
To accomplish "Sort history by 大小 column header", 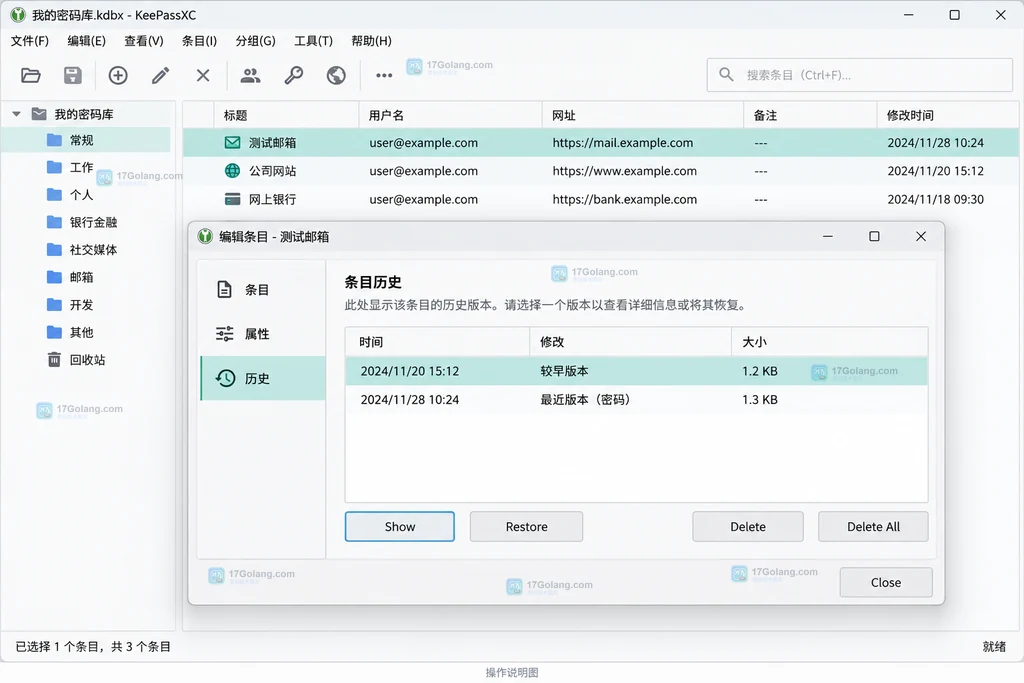I will (829, 342).
